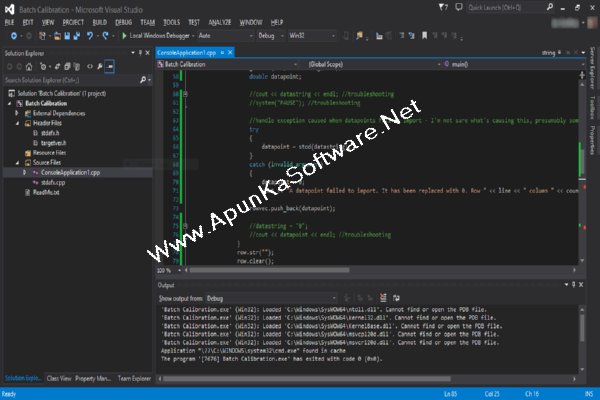The image size is (600, 400).
Task: Click the Output panel horizontal scrollbar thumb
Action: click(x=307, y=379)
